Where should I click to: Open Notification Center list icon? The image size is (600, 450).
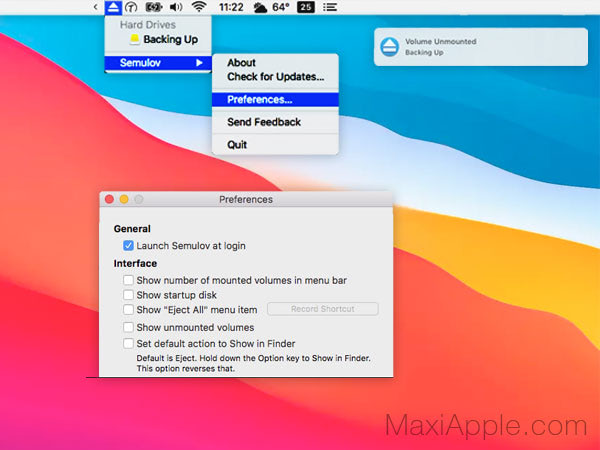(x=330, y=7)
